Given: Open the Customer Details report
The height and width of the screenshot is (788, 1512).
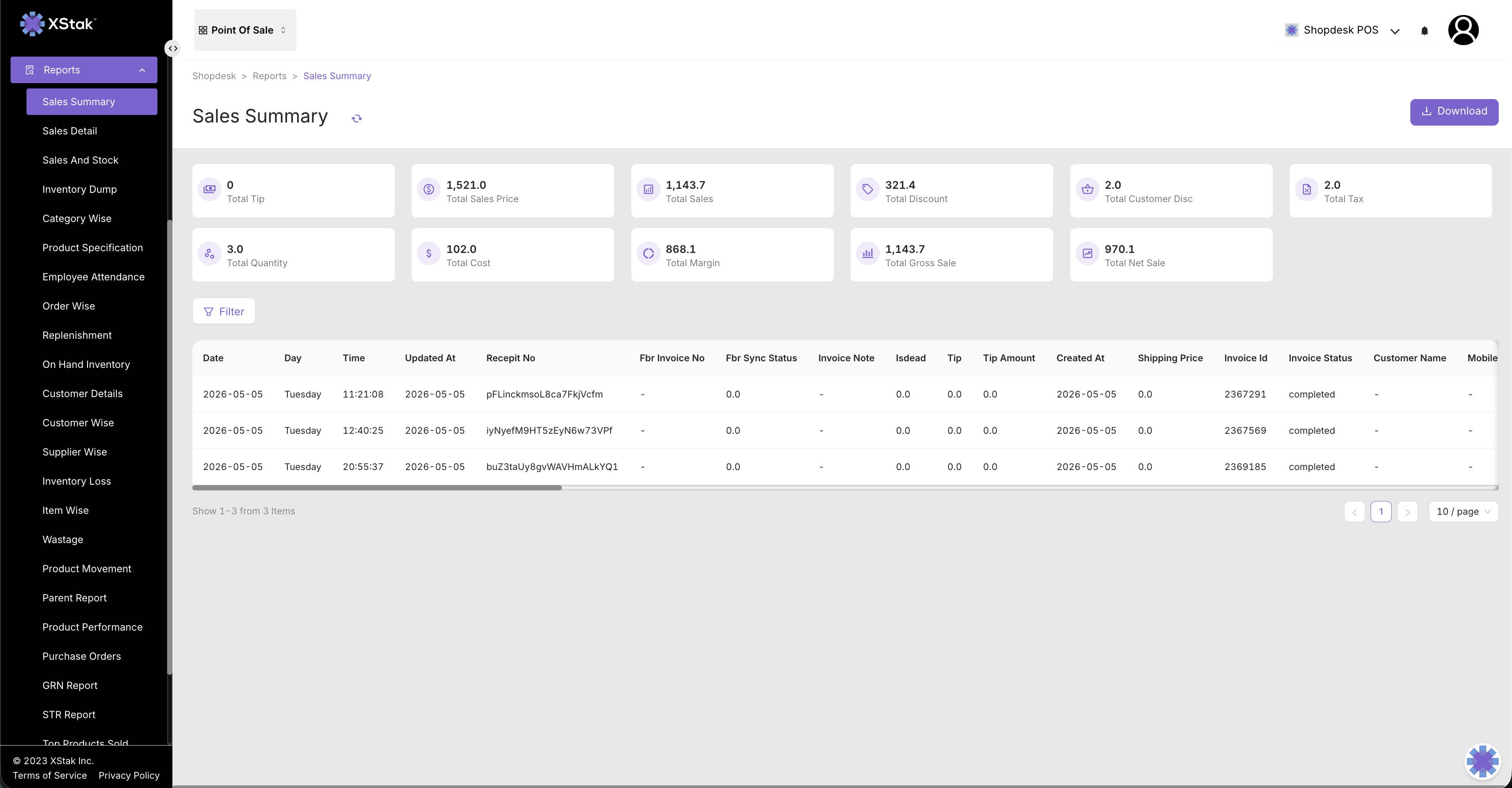Looking at the screenshot, I should coord(82,394).
